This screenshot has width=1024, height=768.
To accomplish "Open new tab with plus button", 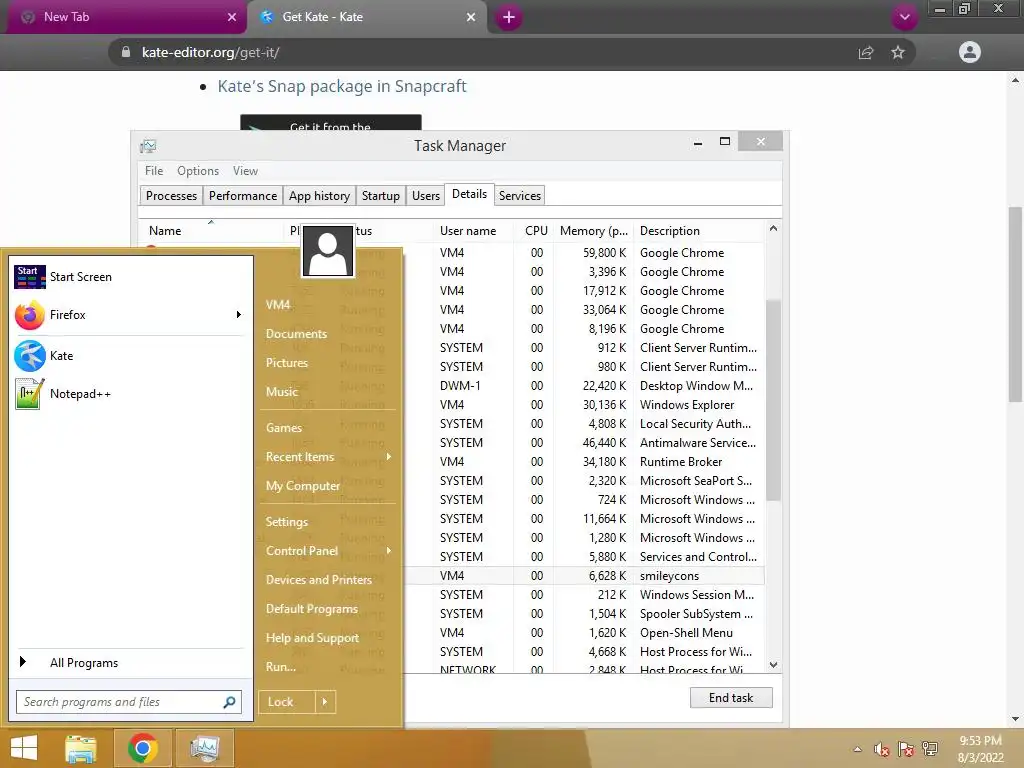I will click(509, 17).
